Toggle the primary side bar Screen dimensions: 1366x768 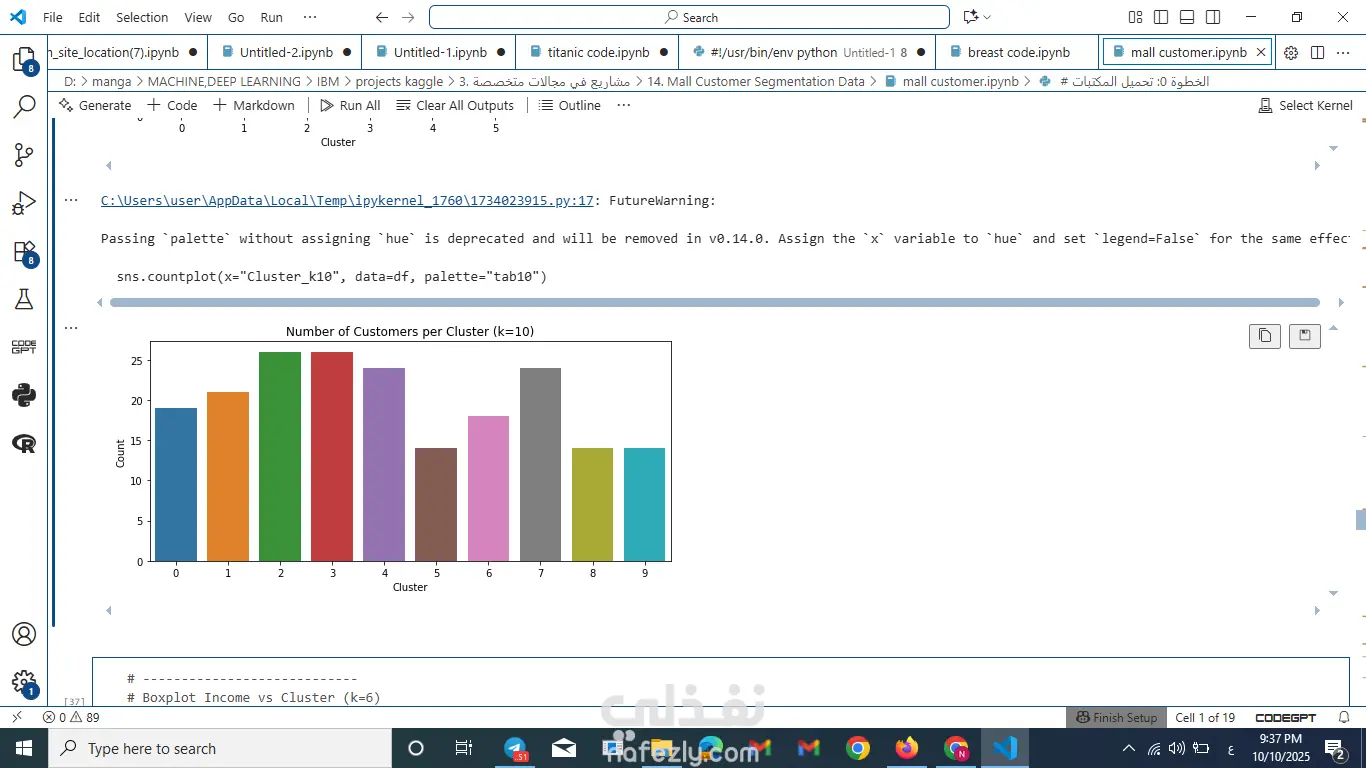[1161, 17]
